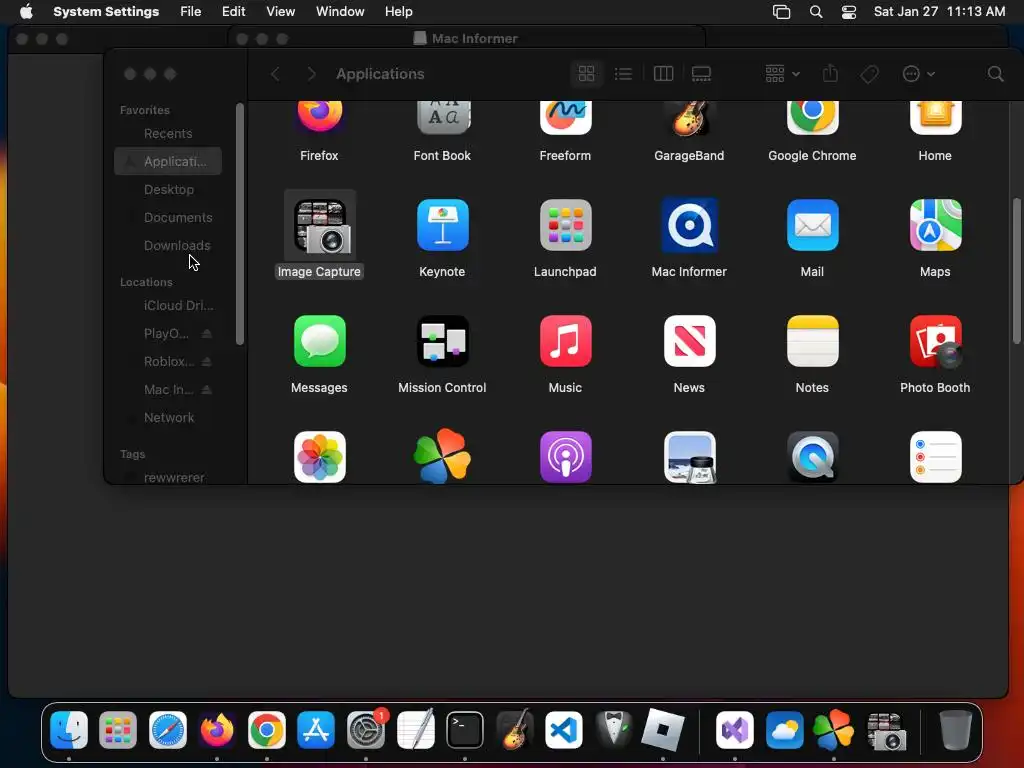
Task: Open Terminal from the Dock
Action: point(465,729)
